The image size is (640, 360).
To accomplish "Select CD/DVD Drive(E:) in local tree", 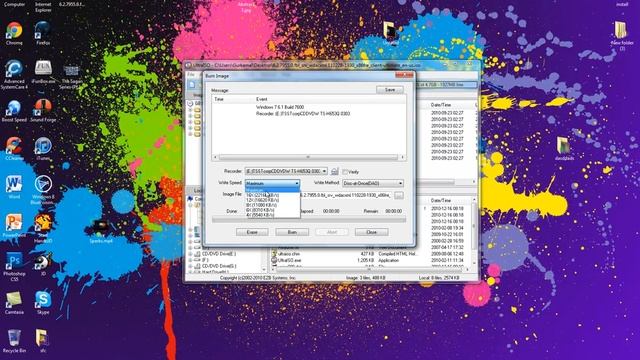I will point(219,254).
